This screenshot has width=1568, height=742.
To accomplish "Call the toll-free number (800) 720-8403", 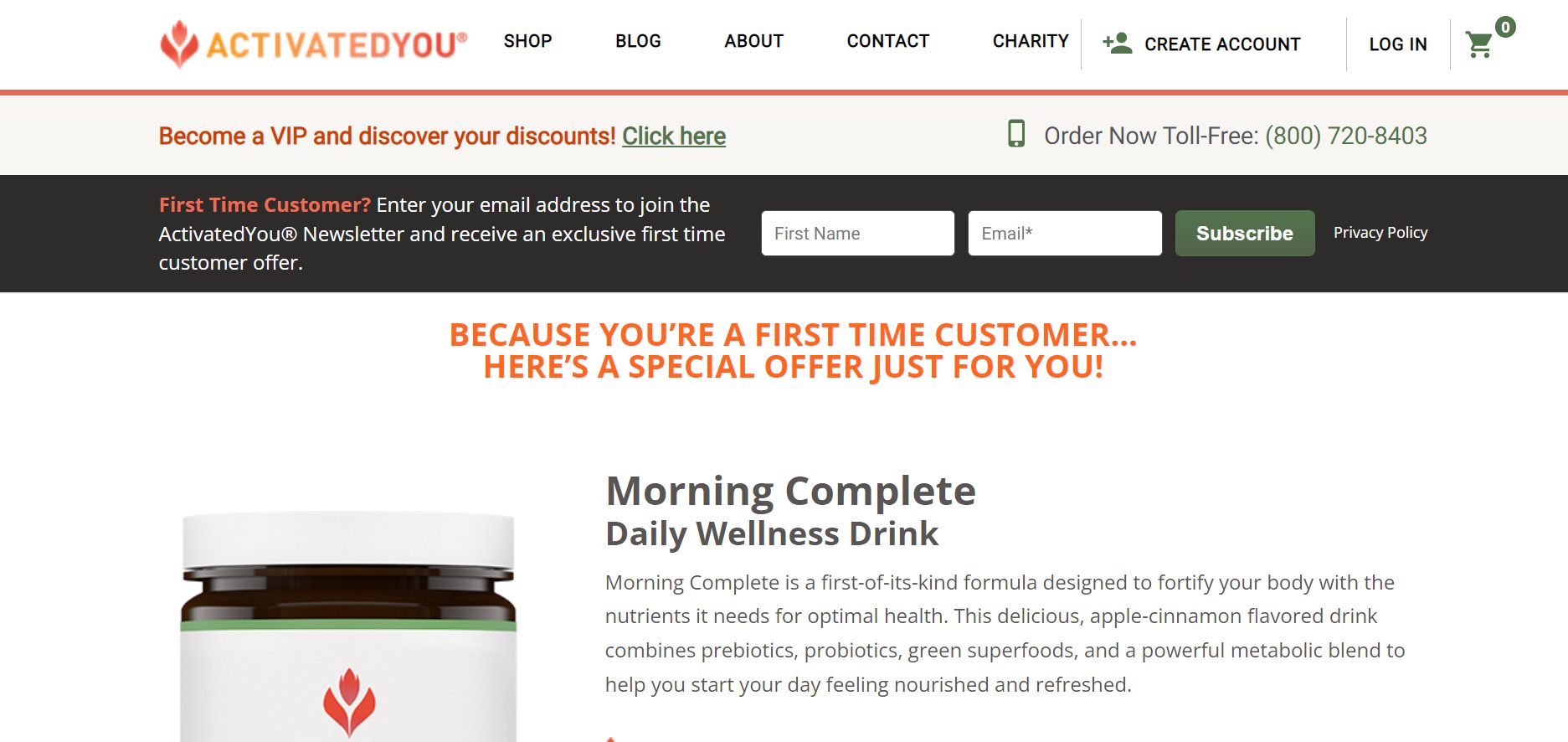I will 1346,136.
